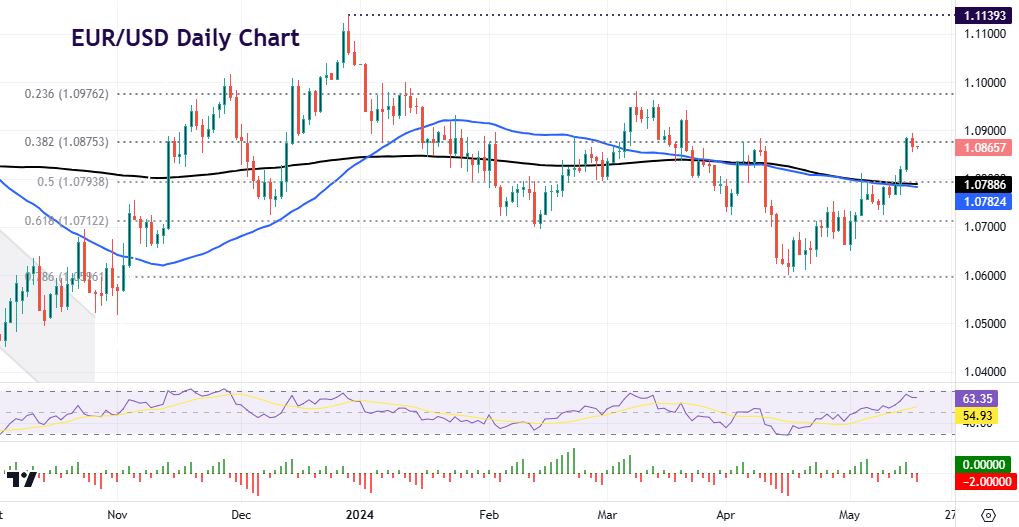Viewport: 1019px width, 527px height.
Task: Open chart settings gear icon
Action: 988,515
